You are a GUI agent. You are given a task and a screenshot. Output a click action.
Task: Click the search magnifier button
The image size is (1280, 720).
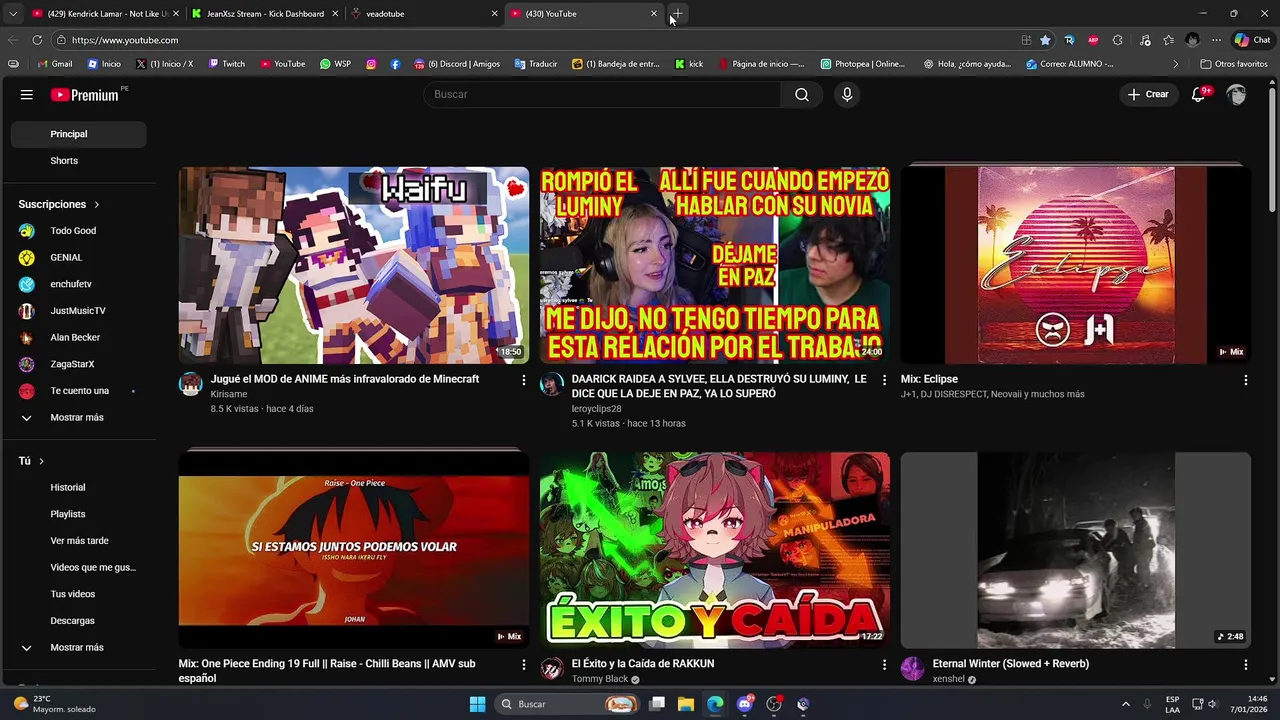click(802, 94)
